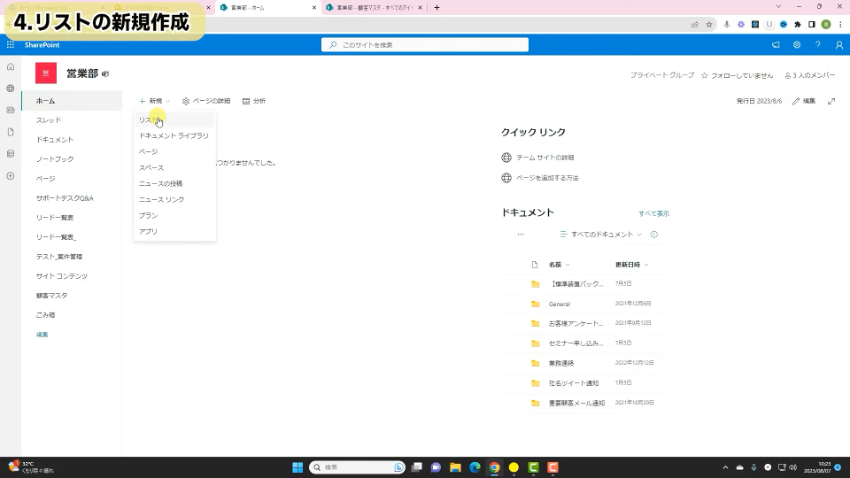Select リスト from the 新規 menu

[x=150, y=120]
